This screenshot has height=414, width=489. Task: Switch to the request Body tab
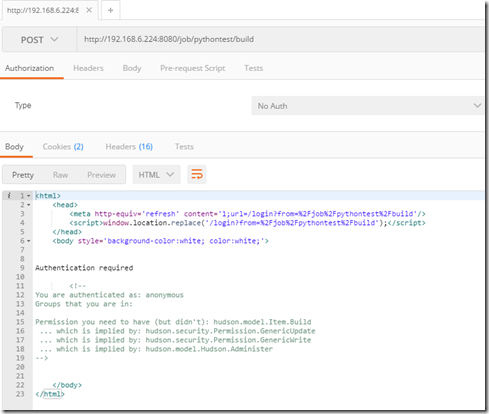[132, 68]
